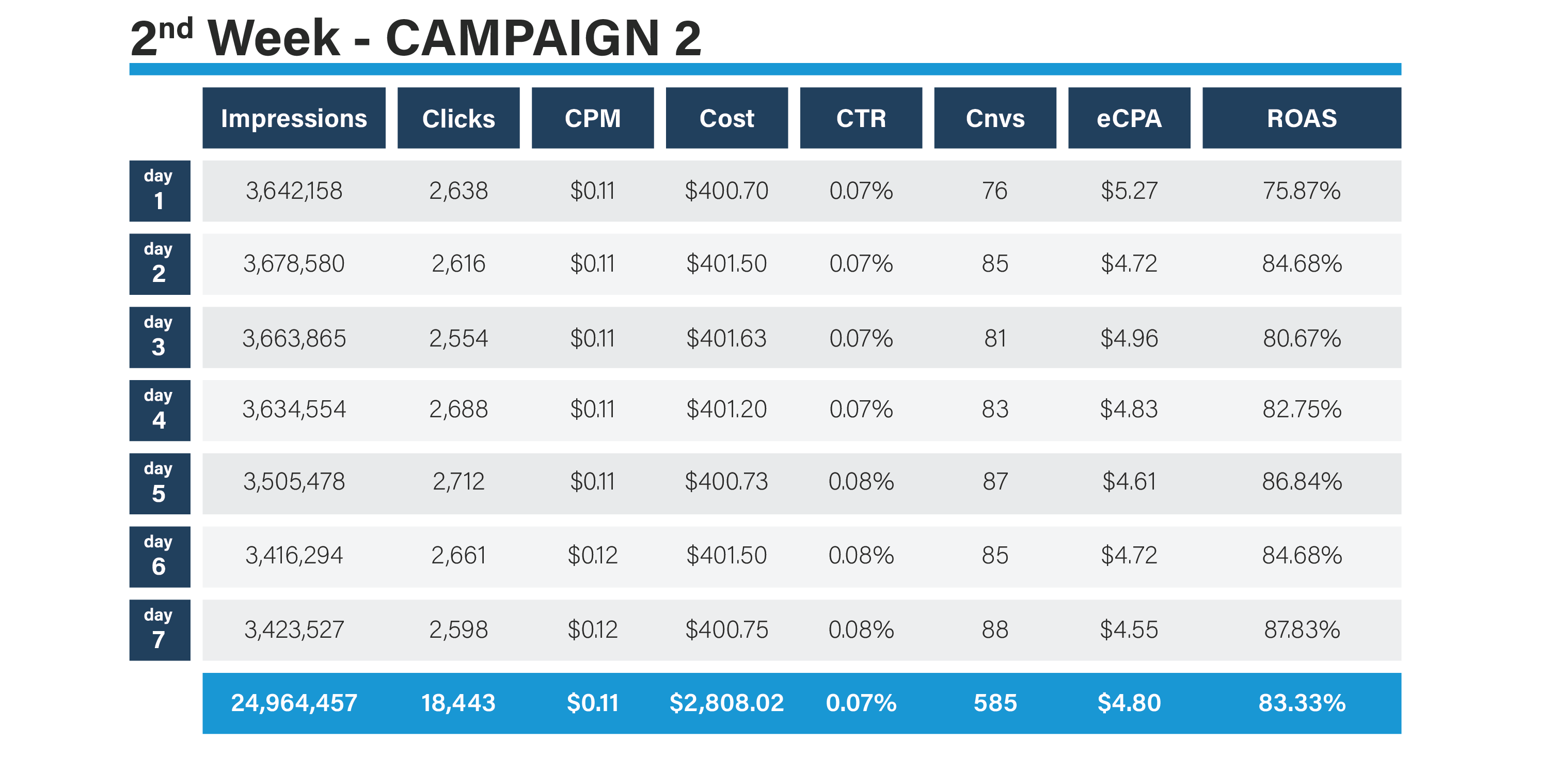The width and height of the screenshot is (1568, 771).
Task: Click total impressions 24,964,457
Action: coord(293,703)
